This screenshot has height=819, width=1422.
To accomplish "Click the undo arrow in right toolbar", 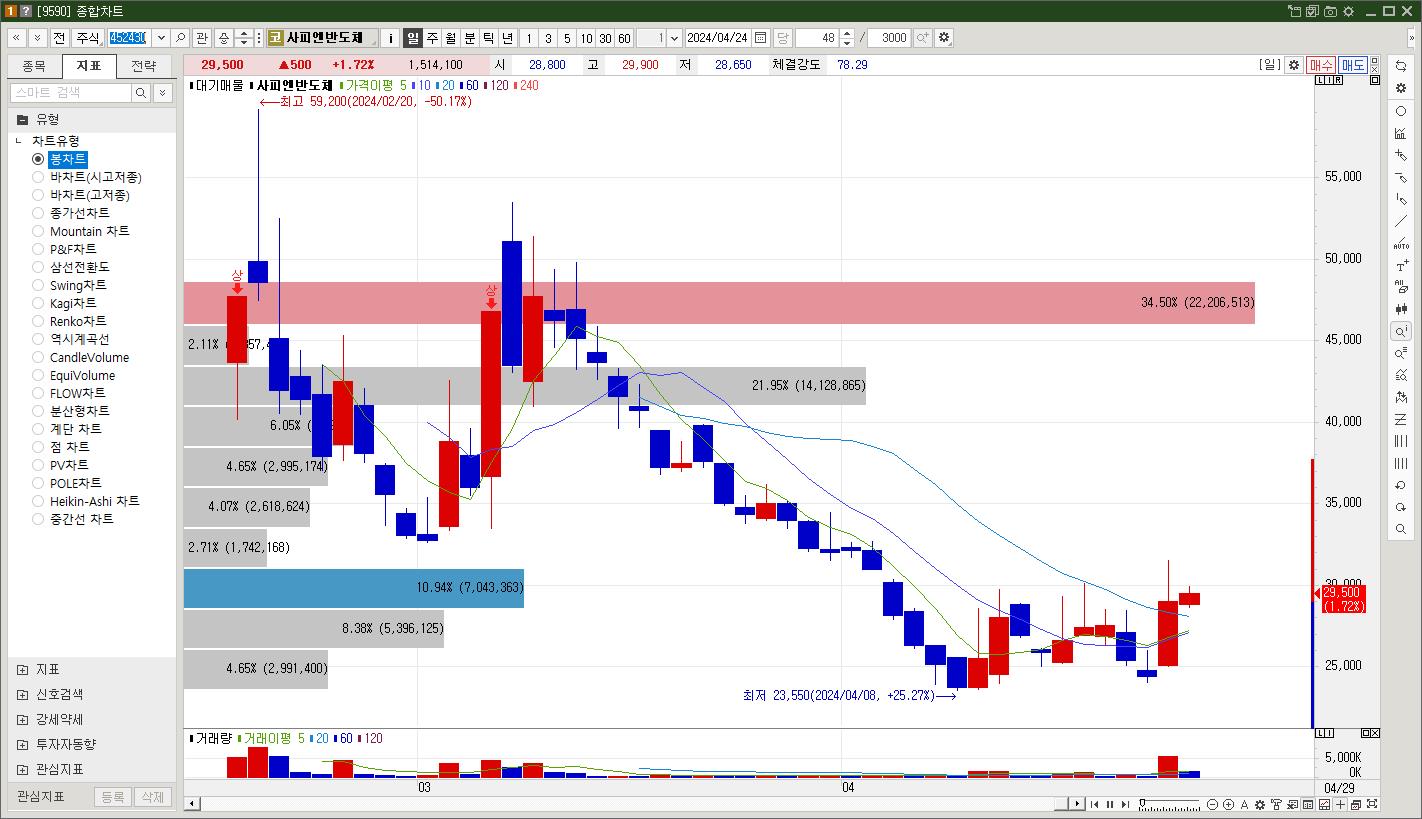I will pos(1401,485).
